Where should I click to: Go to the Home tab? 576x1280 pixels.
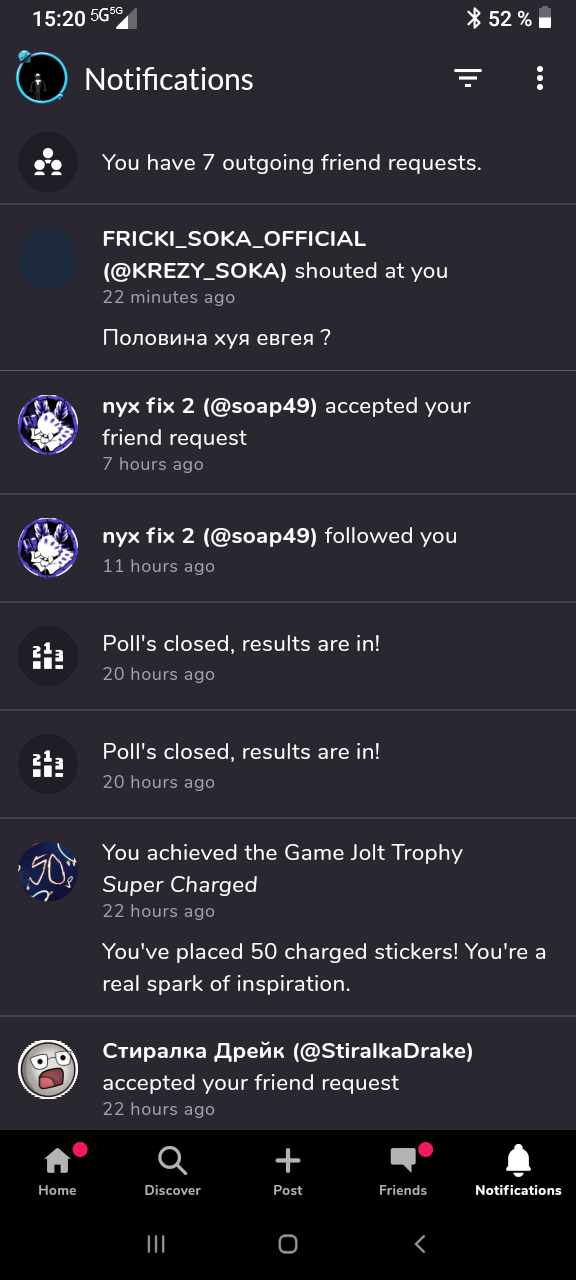[57, 1170]
